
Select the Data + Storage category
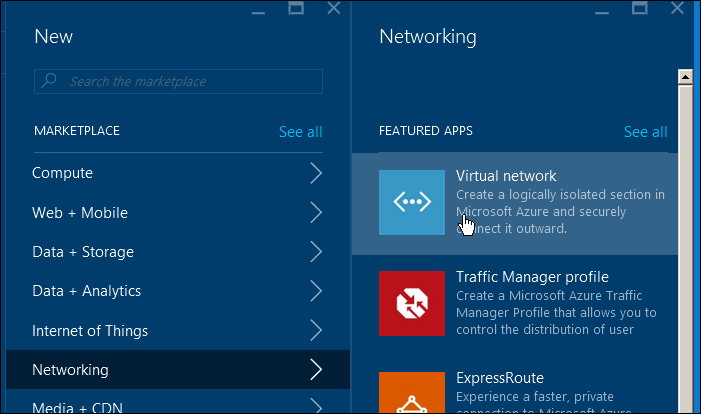click(x=178, y=252)
